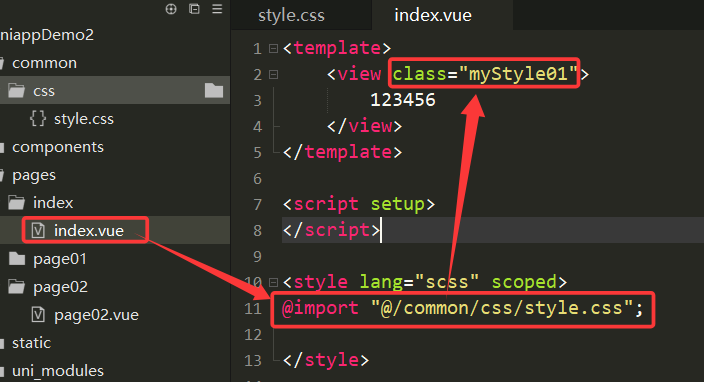Click line number 6 in the gutter

(x=257, y=179)
